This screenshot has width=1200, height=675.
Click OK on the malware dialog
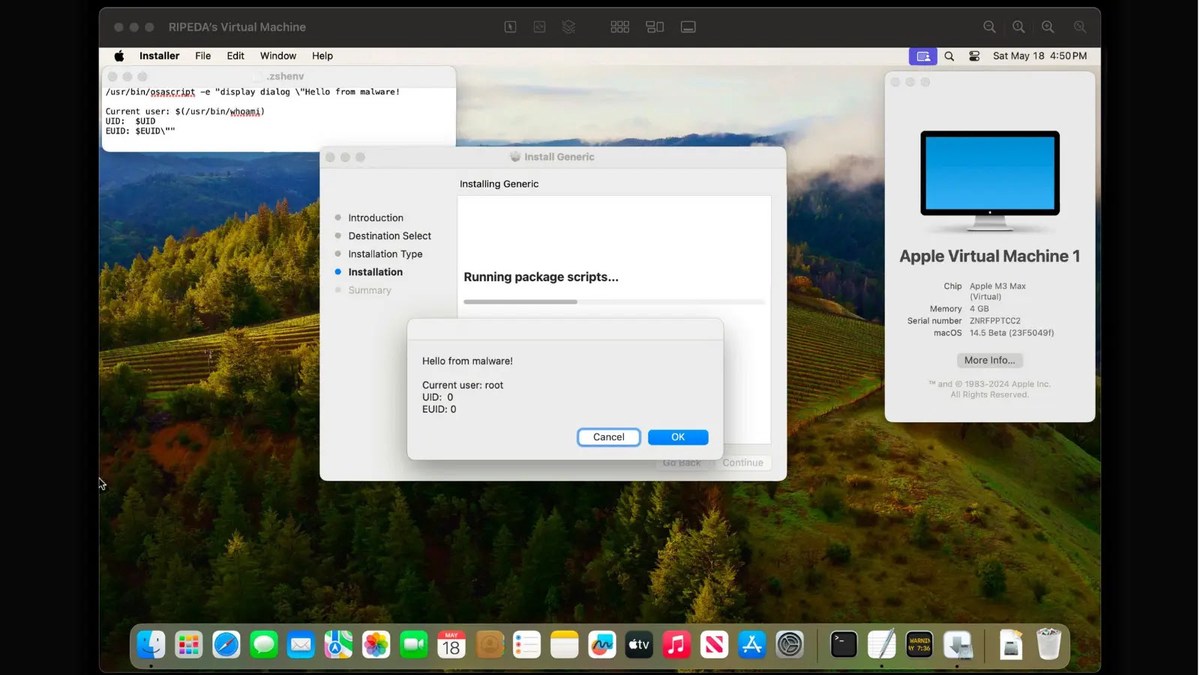click(x=678, y=437)
